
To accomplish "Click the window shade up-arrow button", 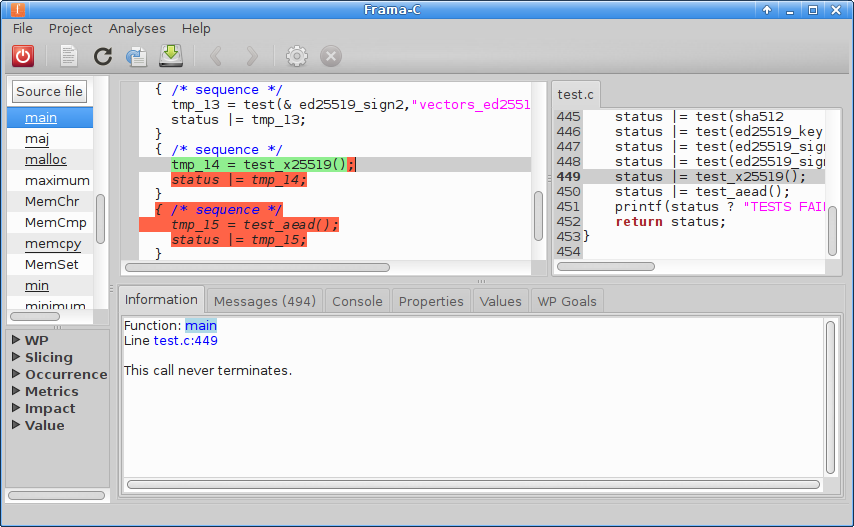I will (x=767, y=10).
